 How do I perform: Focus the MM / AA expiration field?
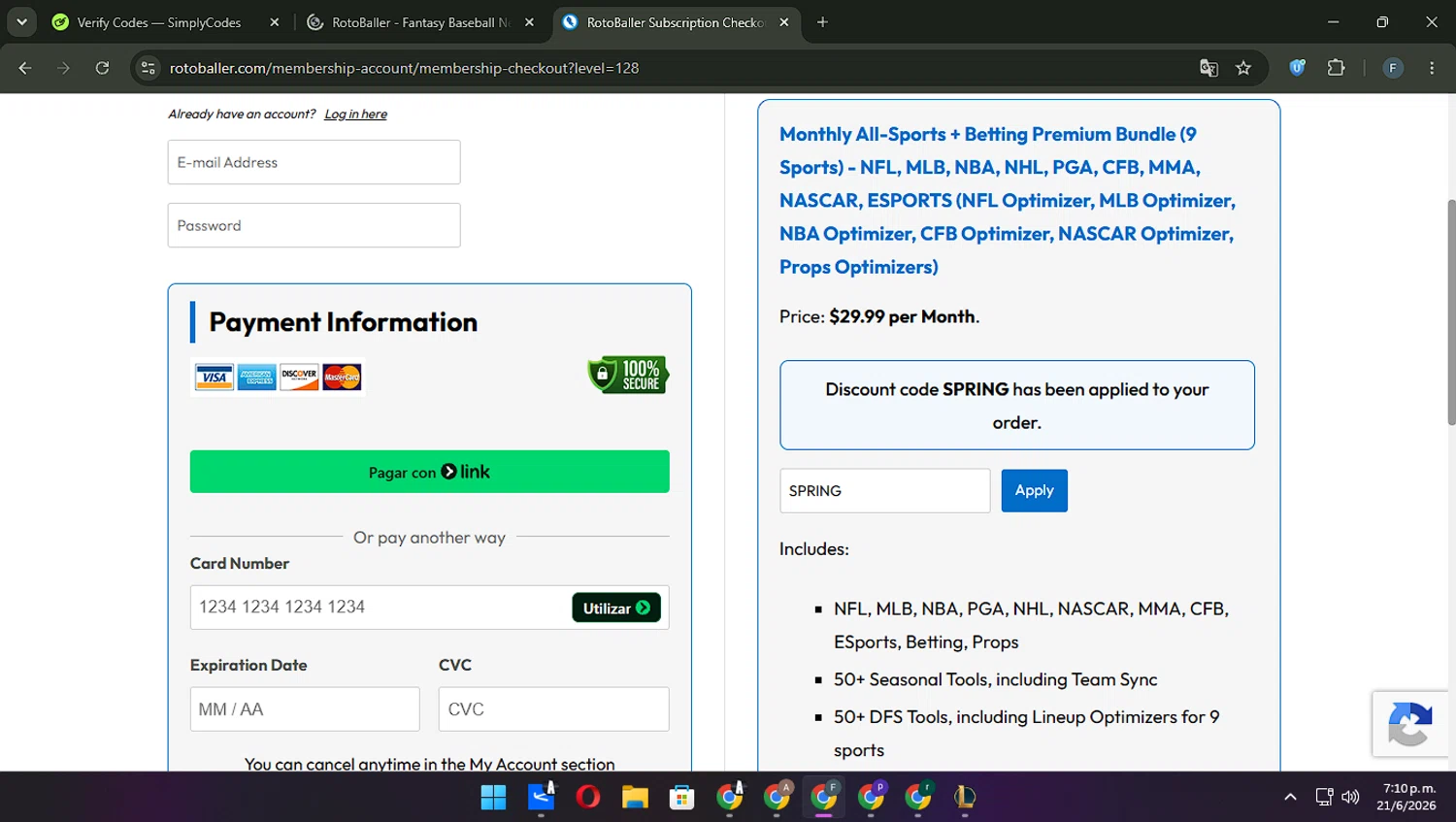[305, 709]
